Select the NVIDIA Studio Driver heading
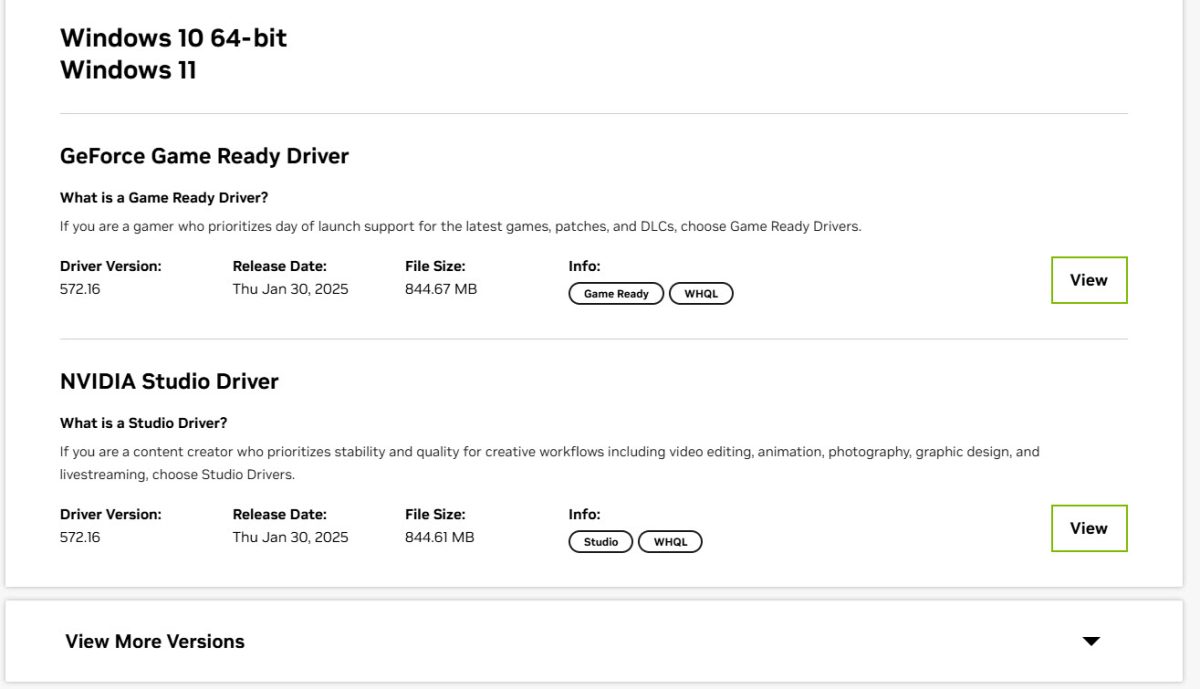This screenshot has width=1200, height=689. 170,381
